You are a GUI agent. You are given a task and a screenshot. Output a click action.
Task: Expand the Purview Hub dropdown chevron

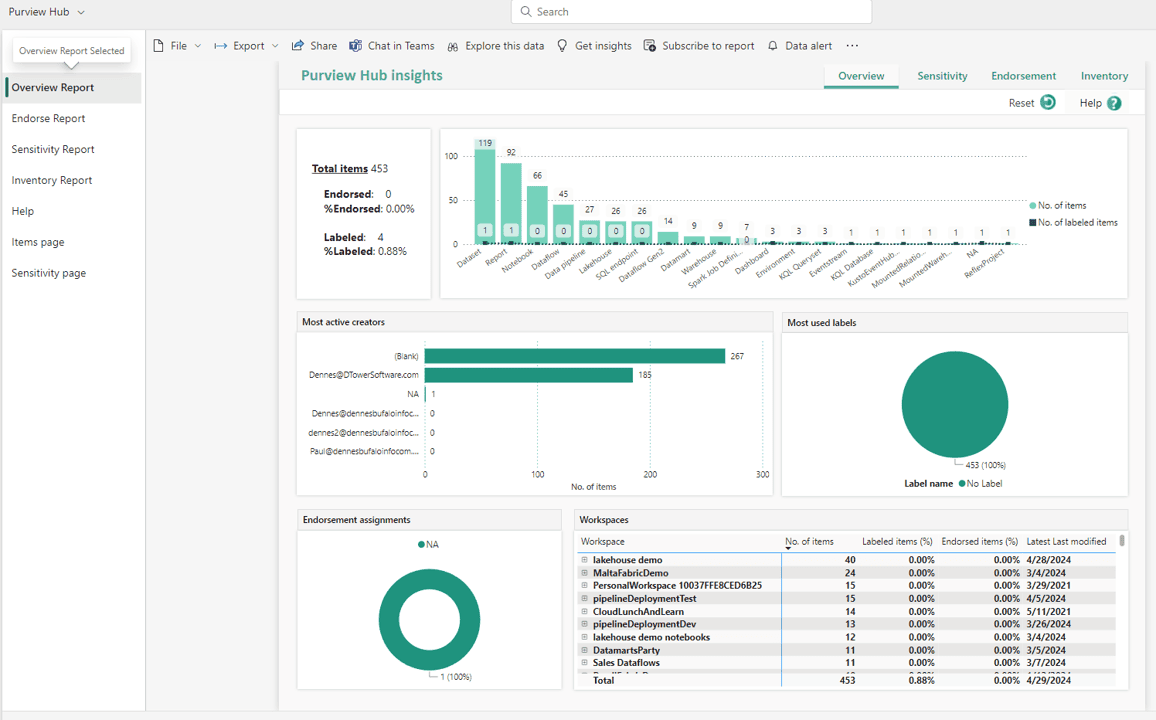[x=81, y=13]
